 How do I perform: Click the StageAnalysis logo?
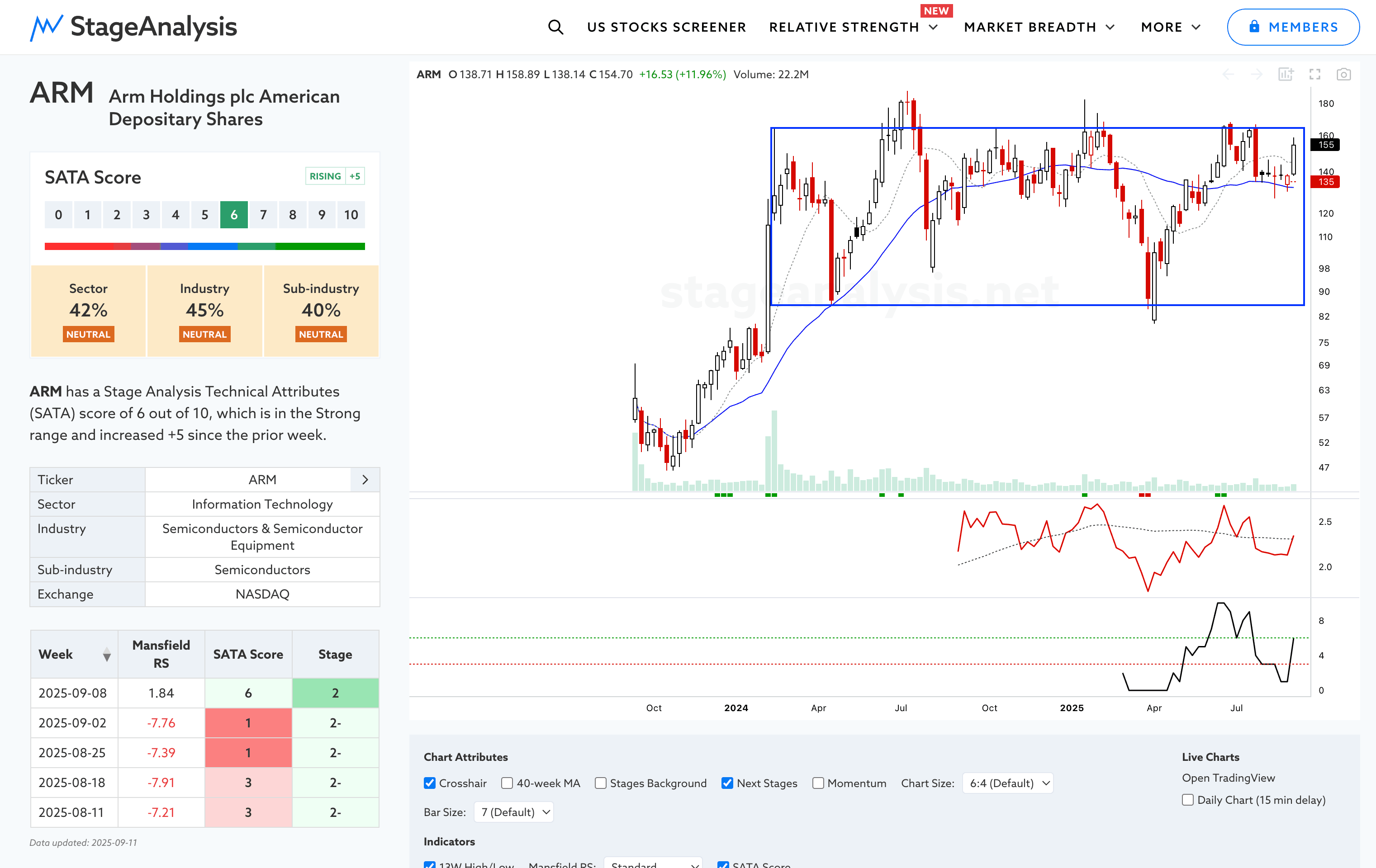pyautogui.click(x=133, y=27)
